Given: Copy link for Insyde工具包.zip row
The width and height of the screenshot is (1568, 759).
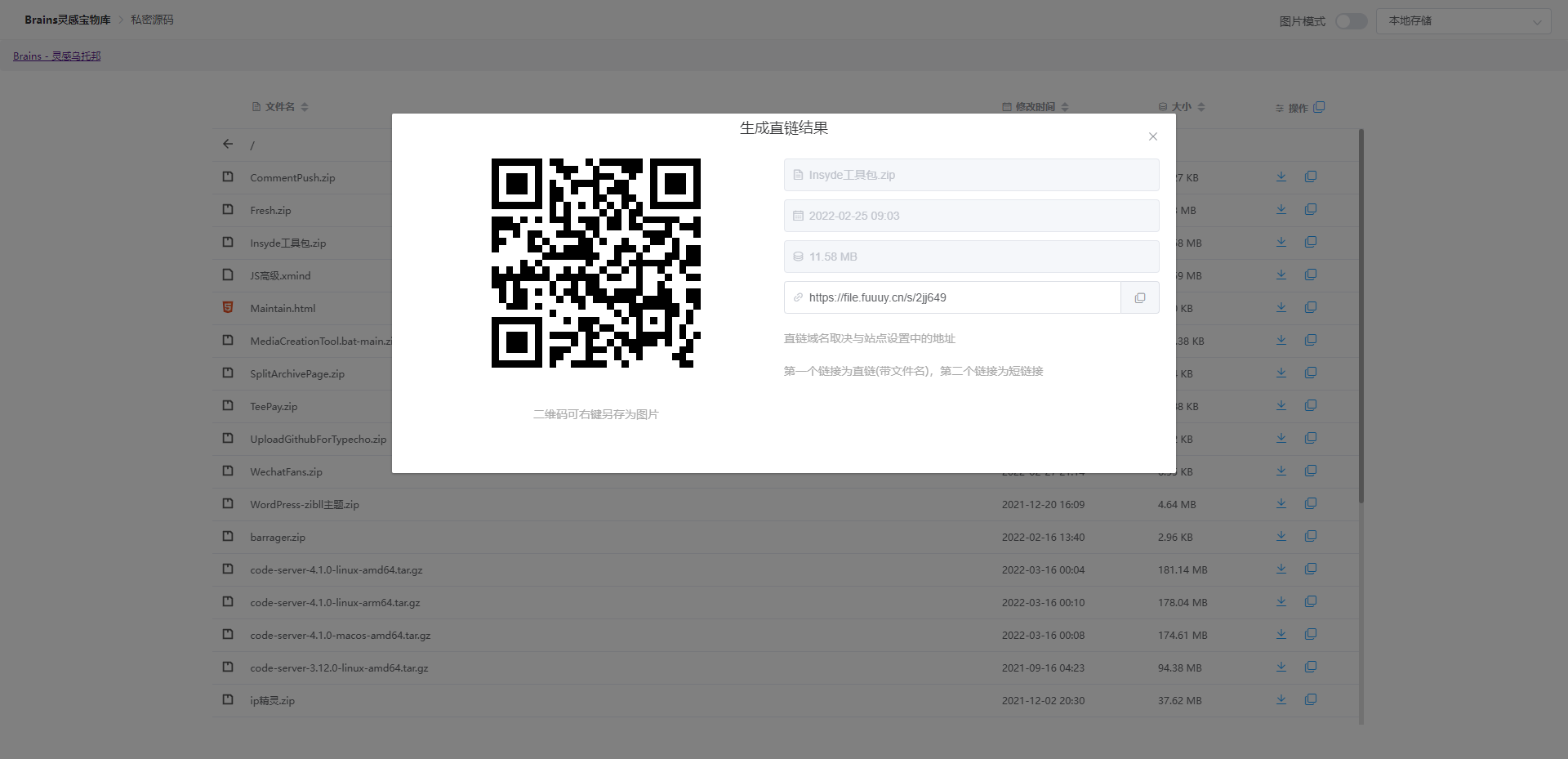Looking at the screenshot, I should [x=1311, y=242].
